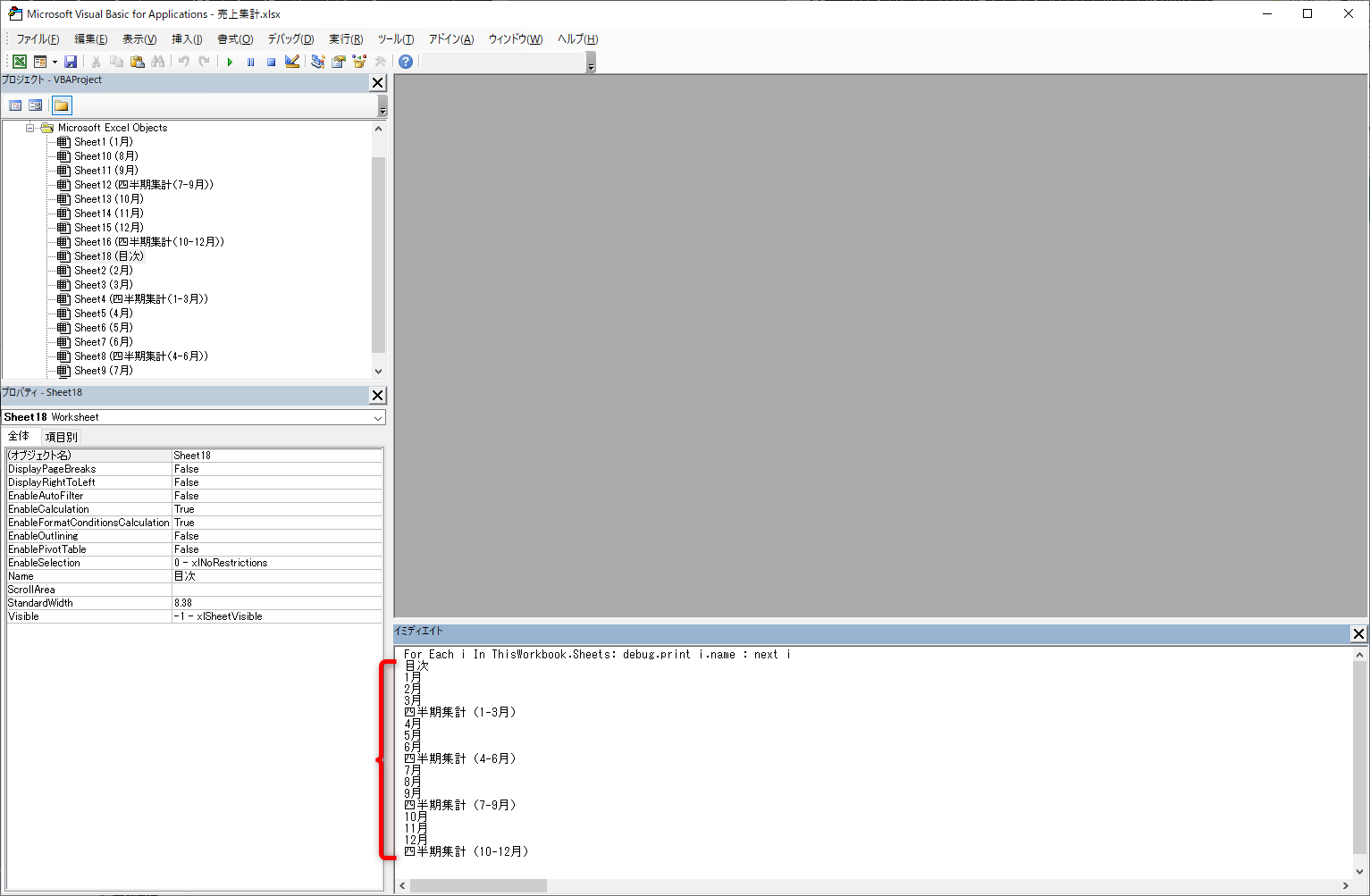Click the View Microsoft Excel toolbar icon
Image resolution: width=1370 pixels, height=896 pixels.
pyautogui.click(x=19, y=62)
